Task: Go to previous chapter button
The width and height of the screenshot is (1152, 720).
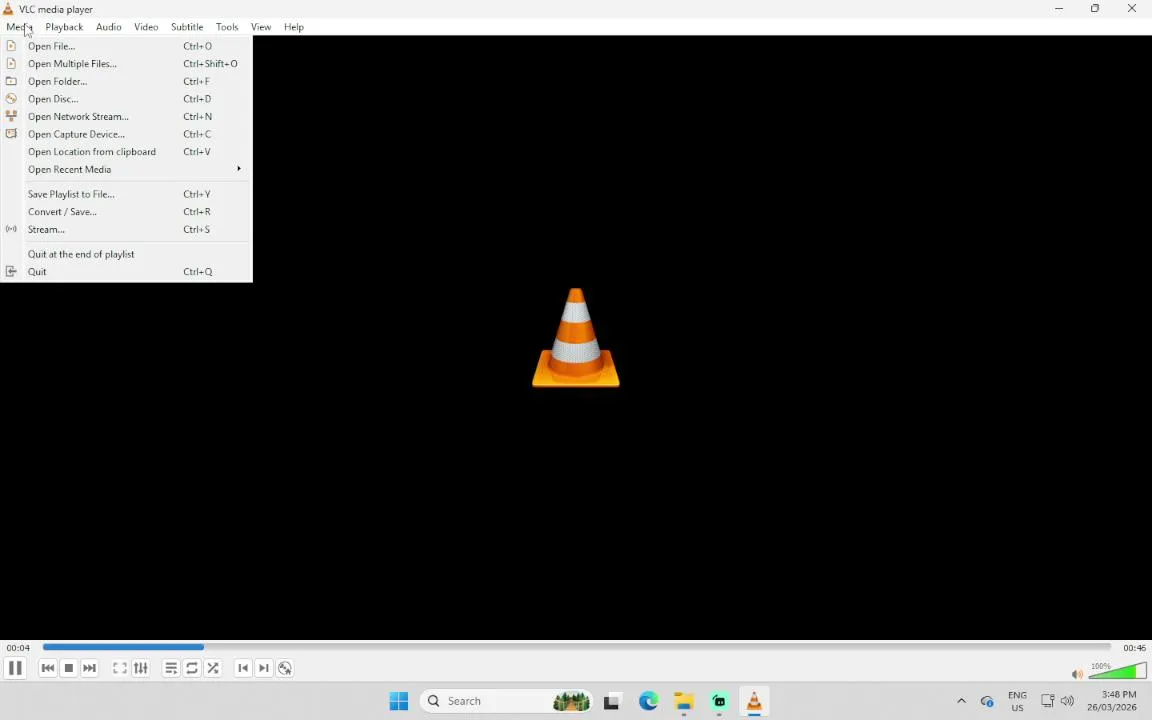Action: click(243, 668)
